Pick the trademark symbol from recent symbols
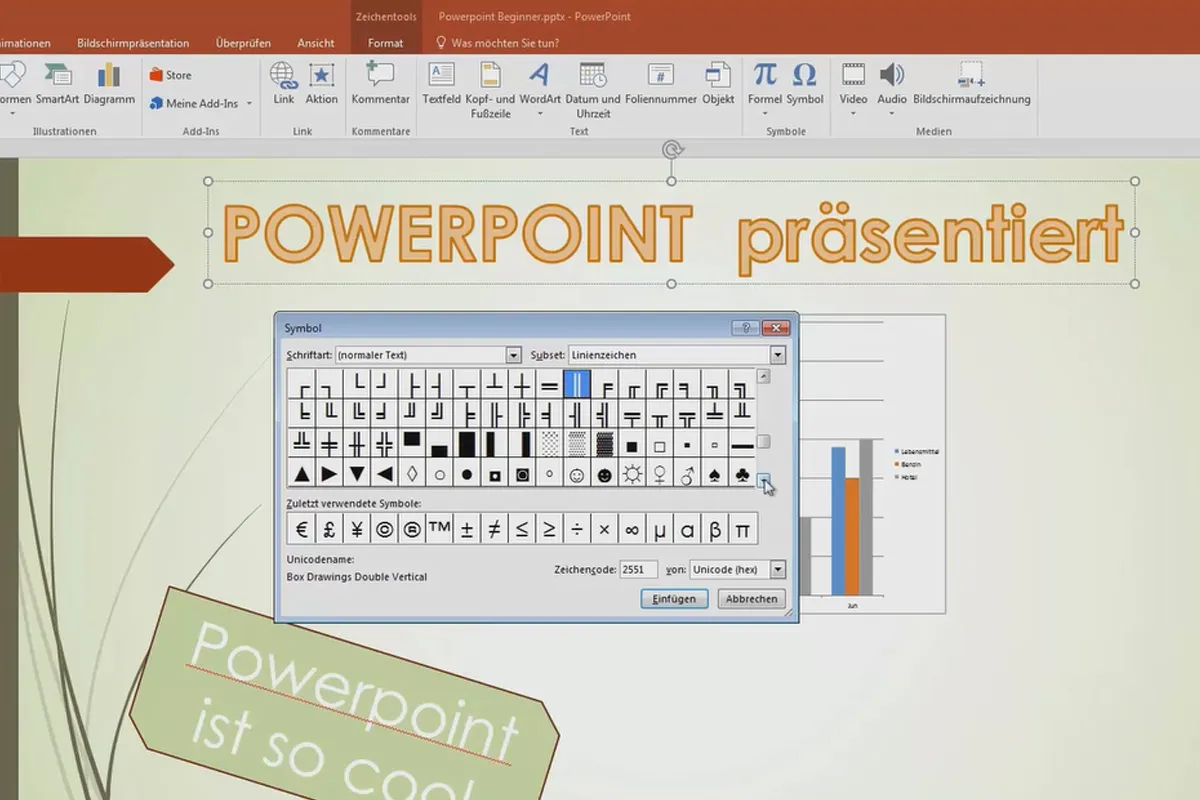 tap(439, 529)
